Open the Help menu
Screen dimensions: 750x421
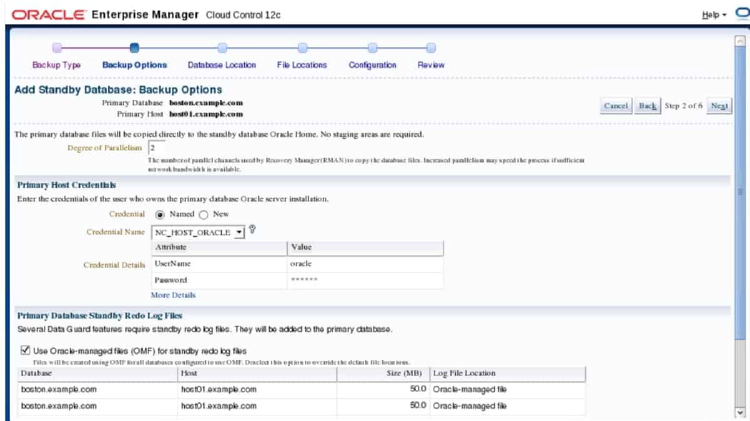(714, 15)
